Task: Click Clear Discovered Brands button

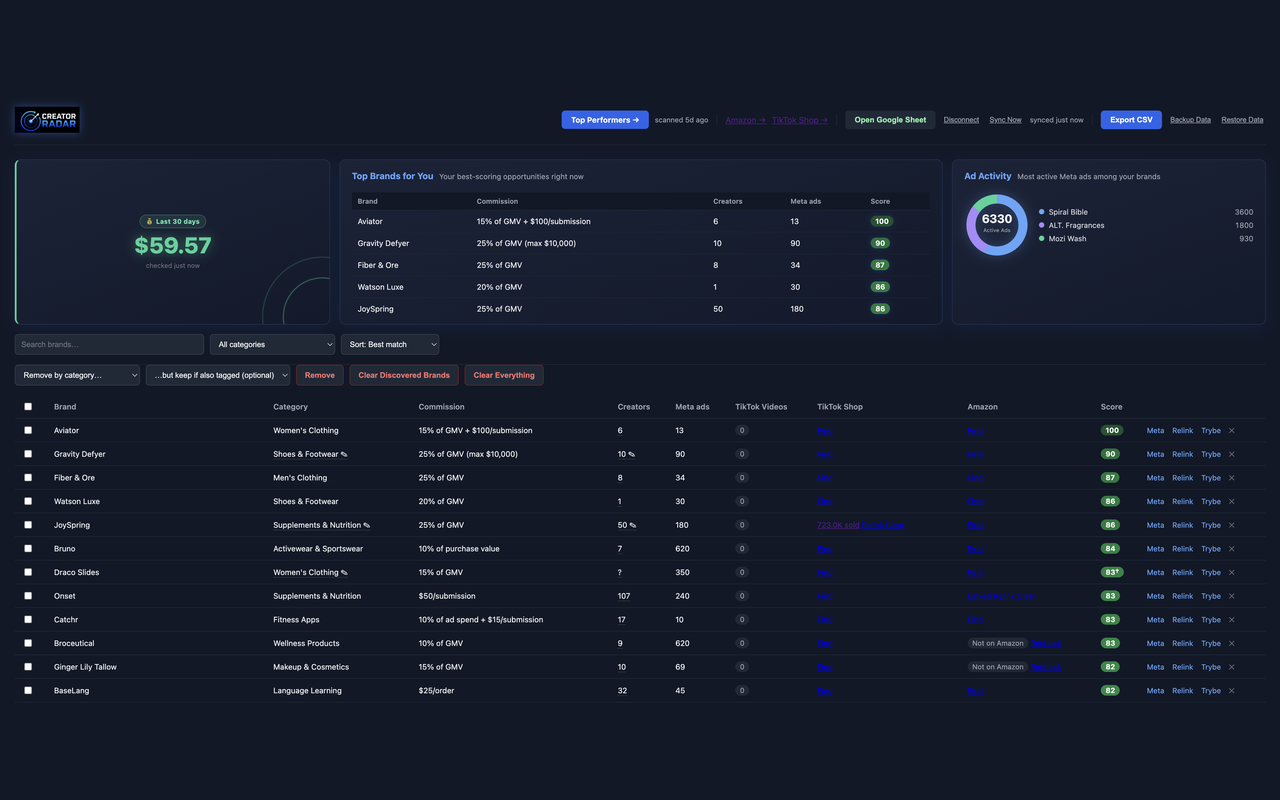Action: pyautogui.click(x=404, y=375)
